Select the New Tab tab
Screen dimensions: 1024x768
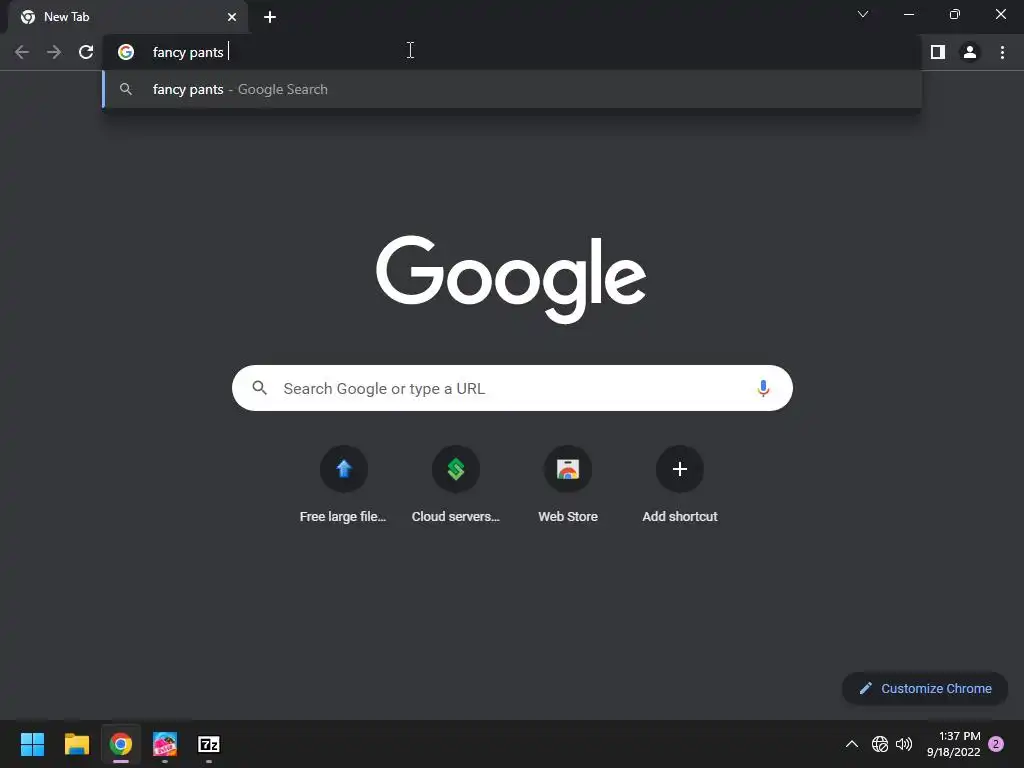[128, 17]
